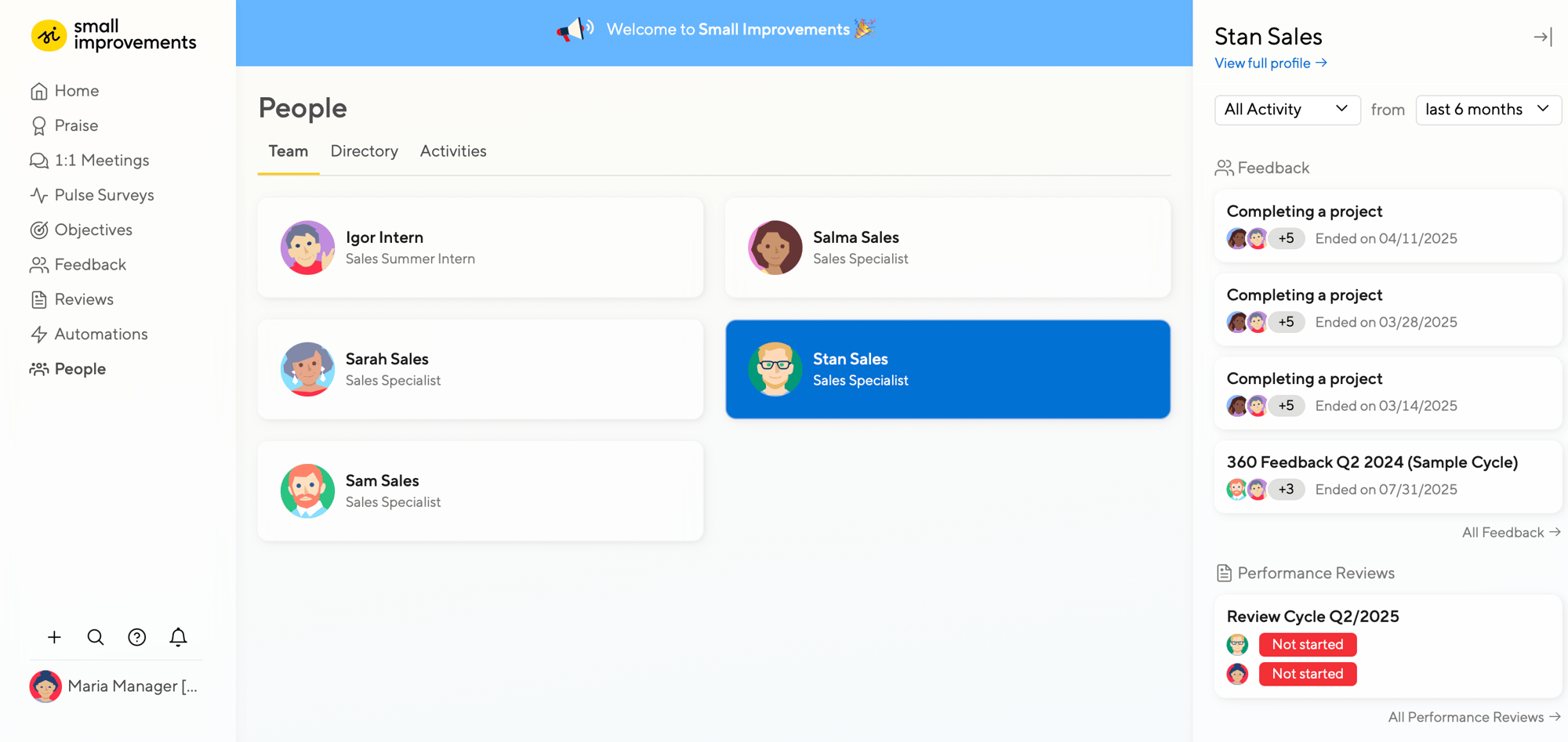Open 360 Feedback Q2 2024 Sample Cycle
The width and height of the screenshot is (1568, 742).
click(x=1372, y=462)
